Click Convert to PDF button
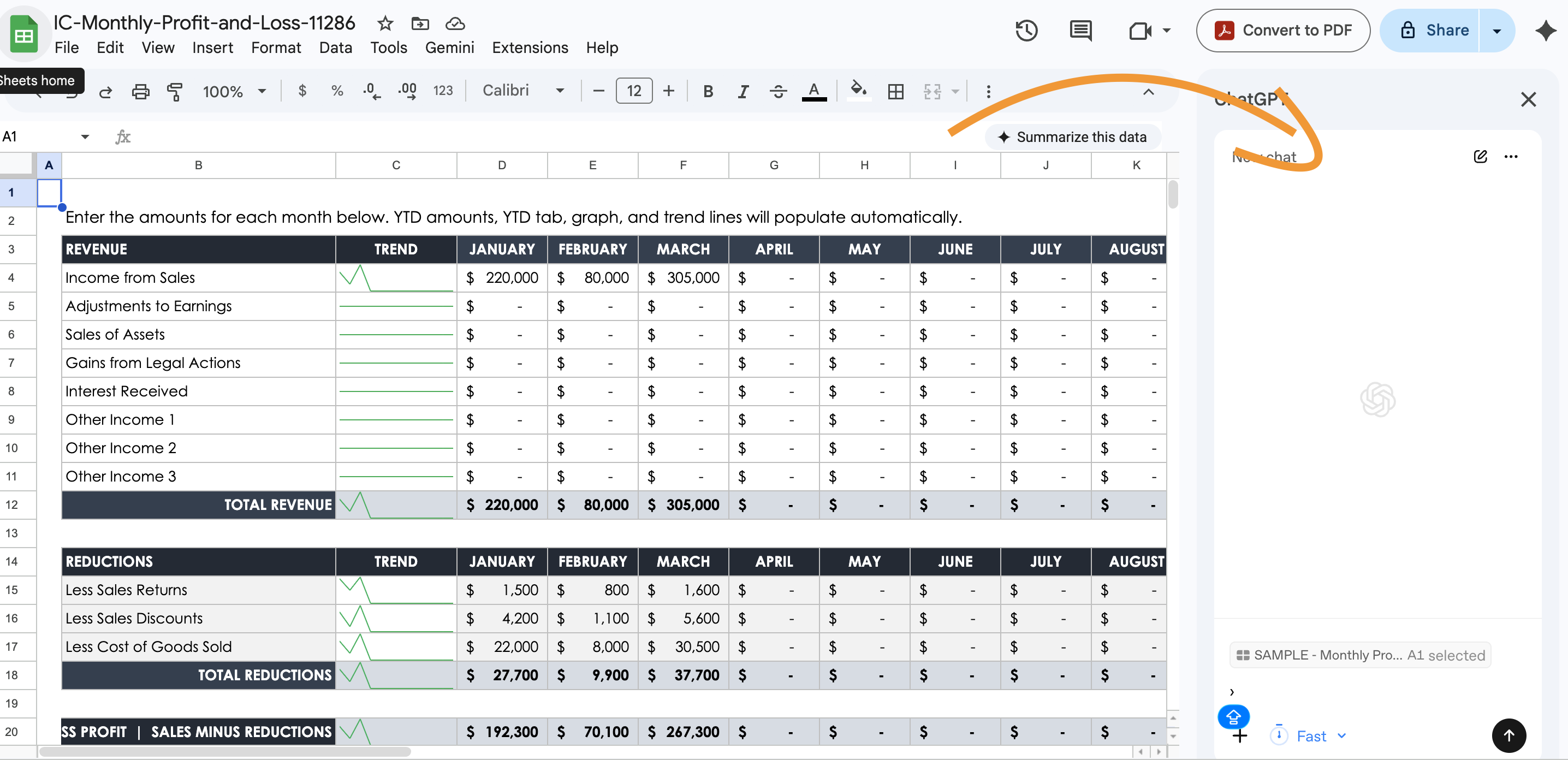The height and width of the screenshot is (760, 1568). (x=1282, y=31)
